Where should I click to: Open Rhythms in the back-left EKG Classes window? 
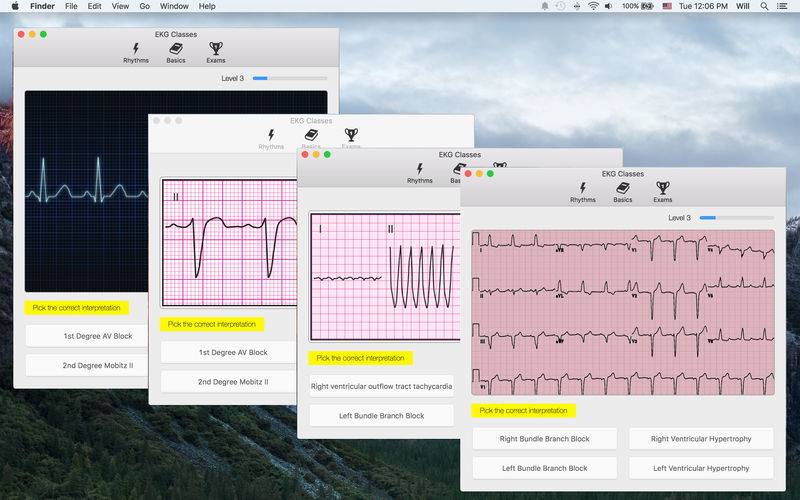click(x=136, y=53)
